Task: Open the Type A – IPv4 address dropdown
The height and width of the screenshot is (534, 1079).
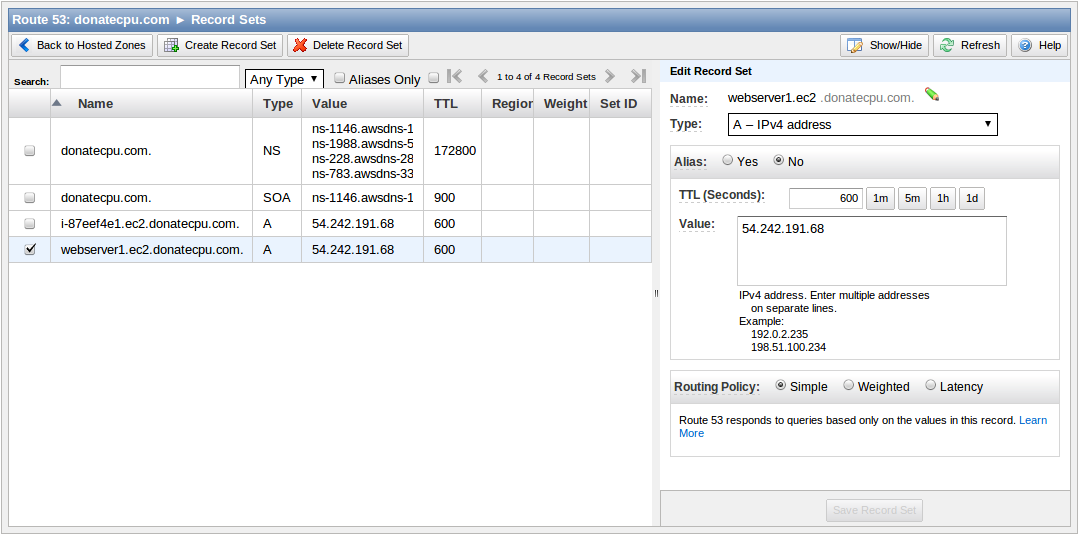Action: coord(862,125)
